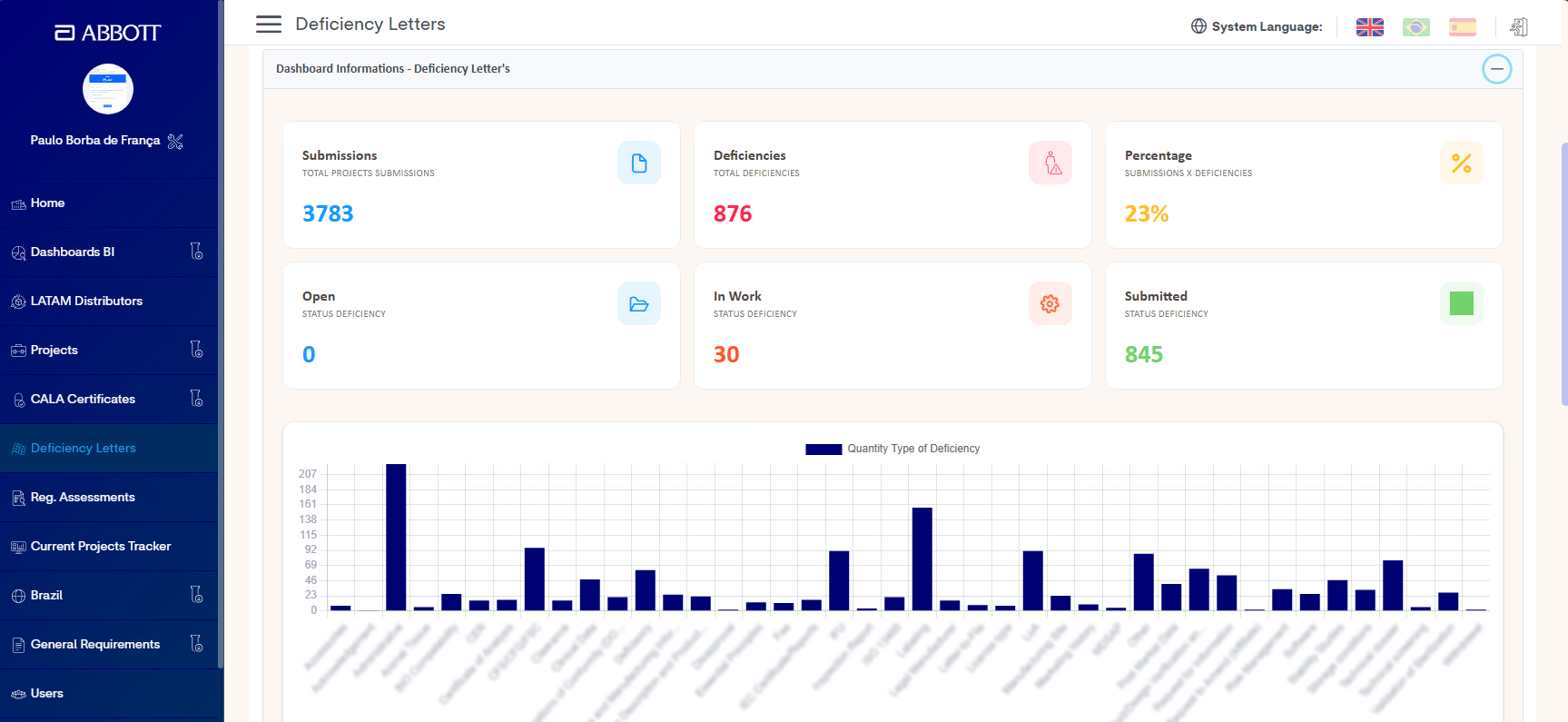Image resolution: width=1568 pixels, height=722 pixels.
Task: Click the Submissions document icon
Action: (x=639, y=163)
